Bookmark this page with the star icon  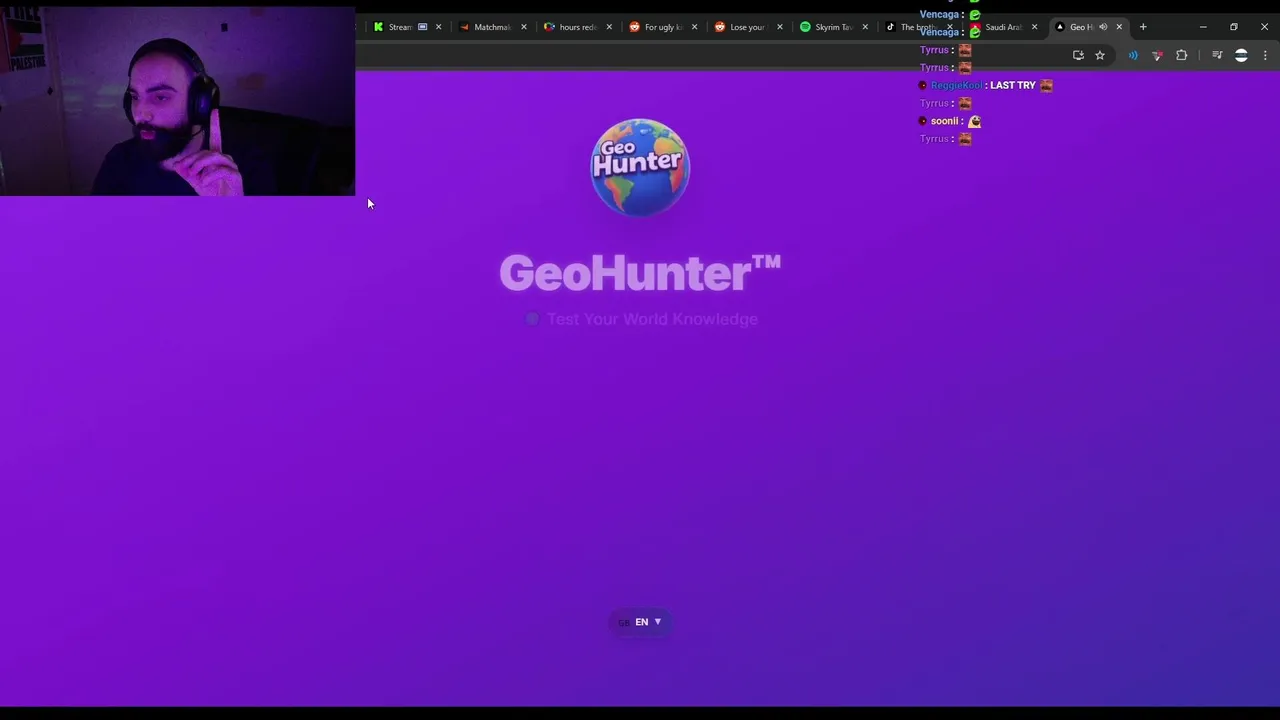click(x=1100, y=55)
